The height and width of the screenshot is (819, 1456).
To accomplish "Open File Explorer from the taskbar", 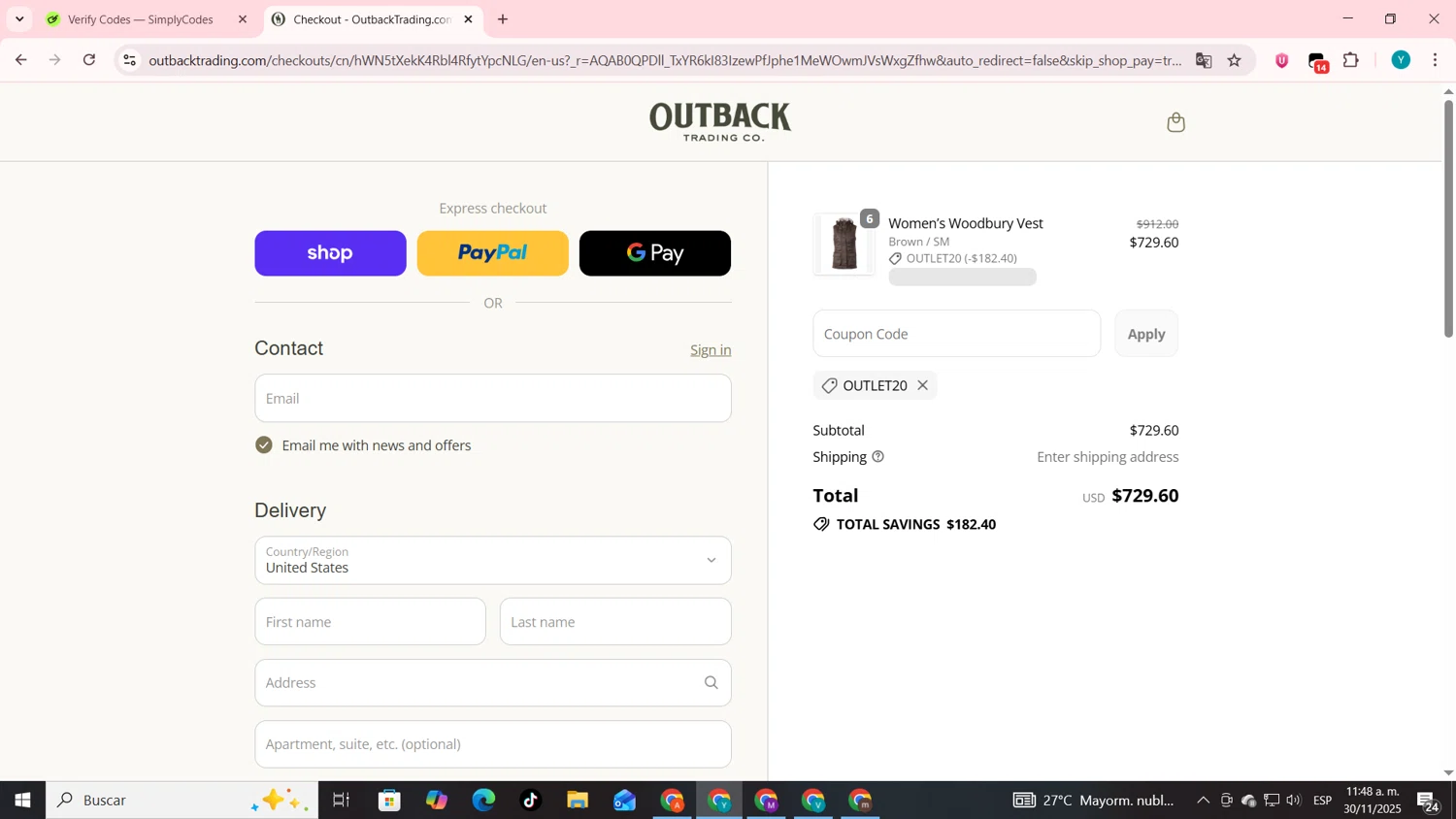I will tap(578, 801).
